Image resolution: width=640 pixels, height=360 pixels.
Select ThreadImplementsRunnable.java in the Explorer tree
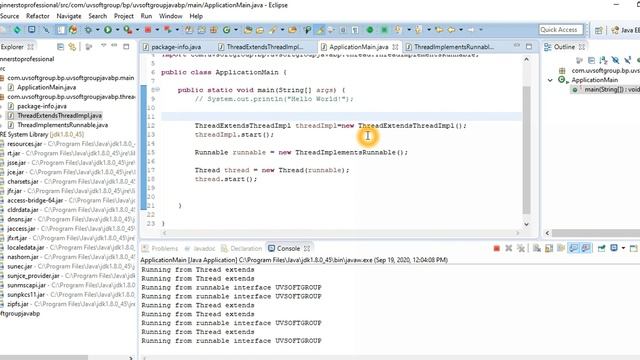[62, 125]
